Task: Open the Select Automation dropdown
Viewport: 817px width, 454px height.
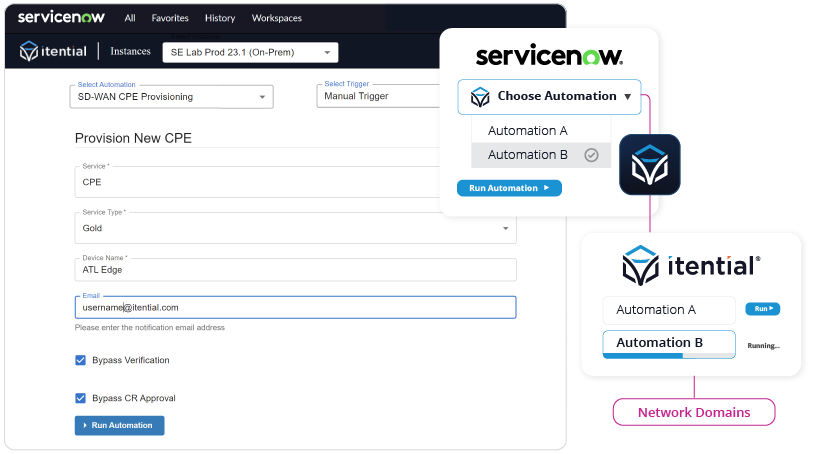Action: click(x=173, y=97)
